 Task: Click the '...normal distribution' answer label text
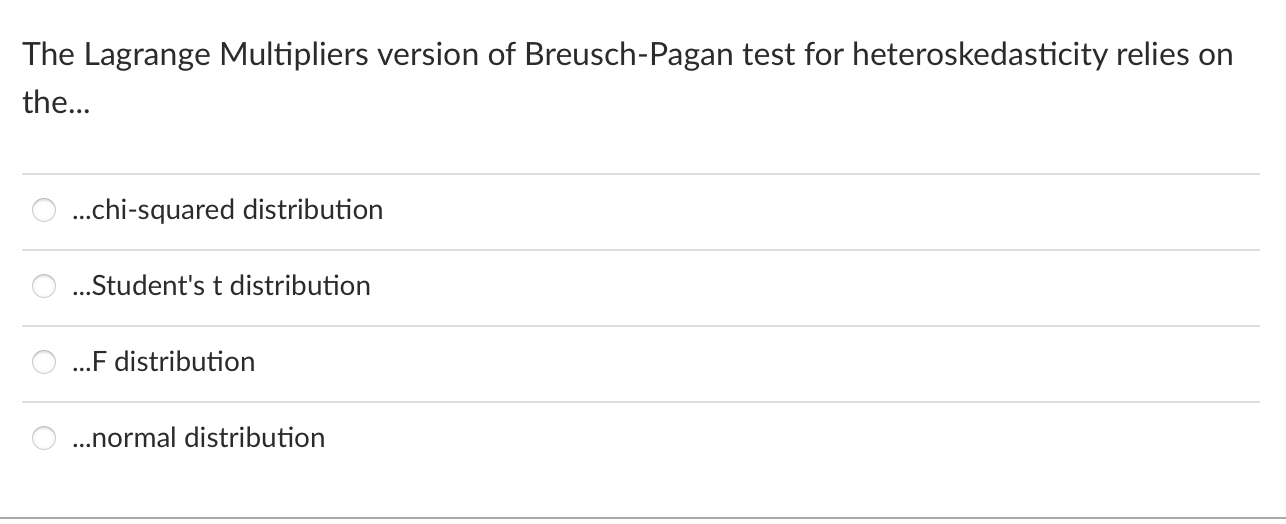click(x=198, y=438)
